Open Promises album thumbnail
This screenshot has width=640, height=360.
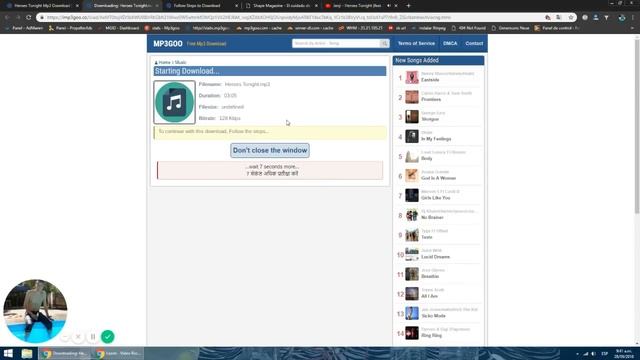(x=412, y=97)
